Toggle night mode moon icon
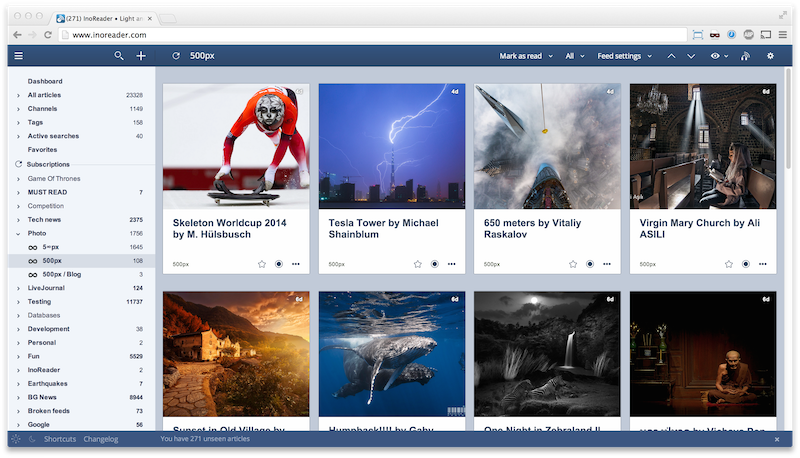800x458 pixels. click(30, 439)
